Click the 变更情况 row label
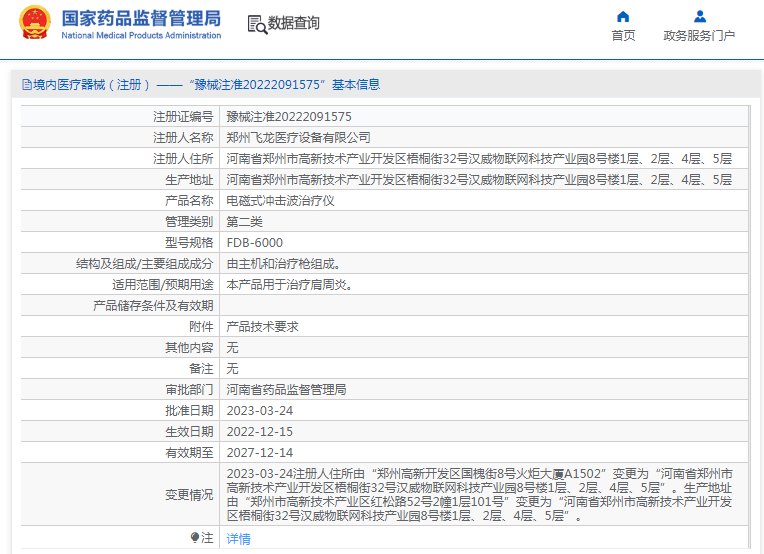Viewport: 764px width, 554px height. click(189, 495)
